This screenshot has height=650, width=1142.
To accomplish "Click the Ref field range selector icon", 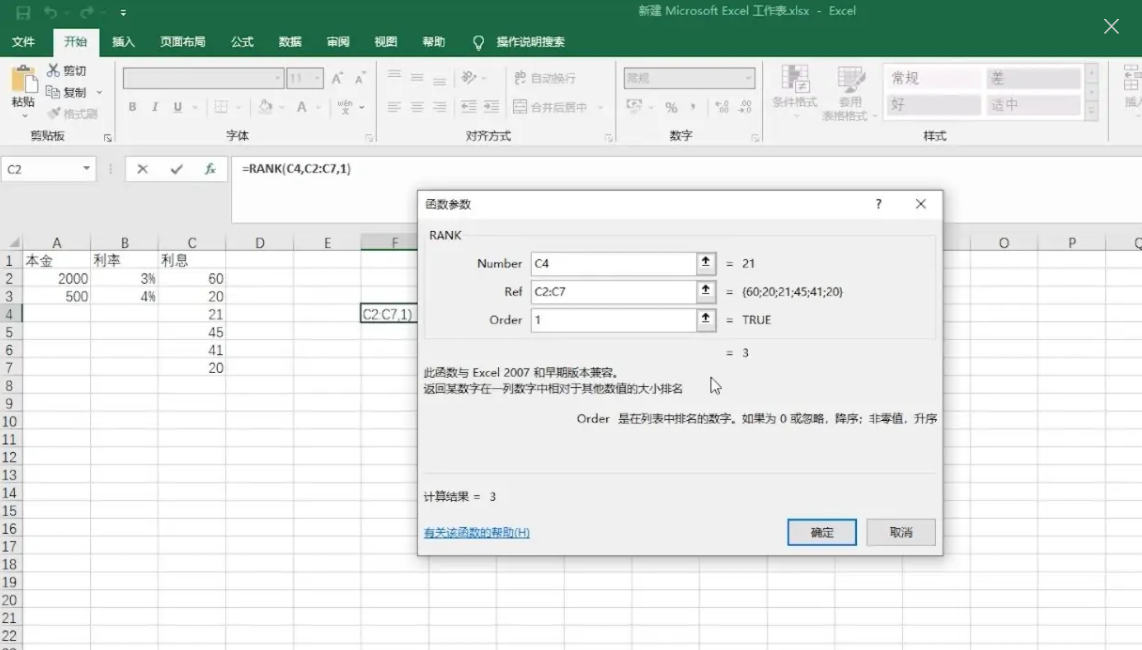I will tap(706, 291).
